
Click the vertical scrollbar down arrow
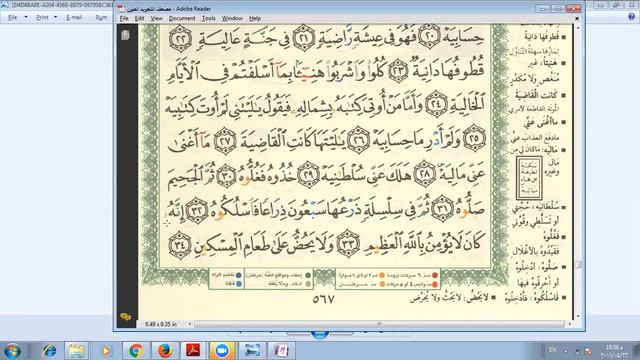tap(578, 316)
